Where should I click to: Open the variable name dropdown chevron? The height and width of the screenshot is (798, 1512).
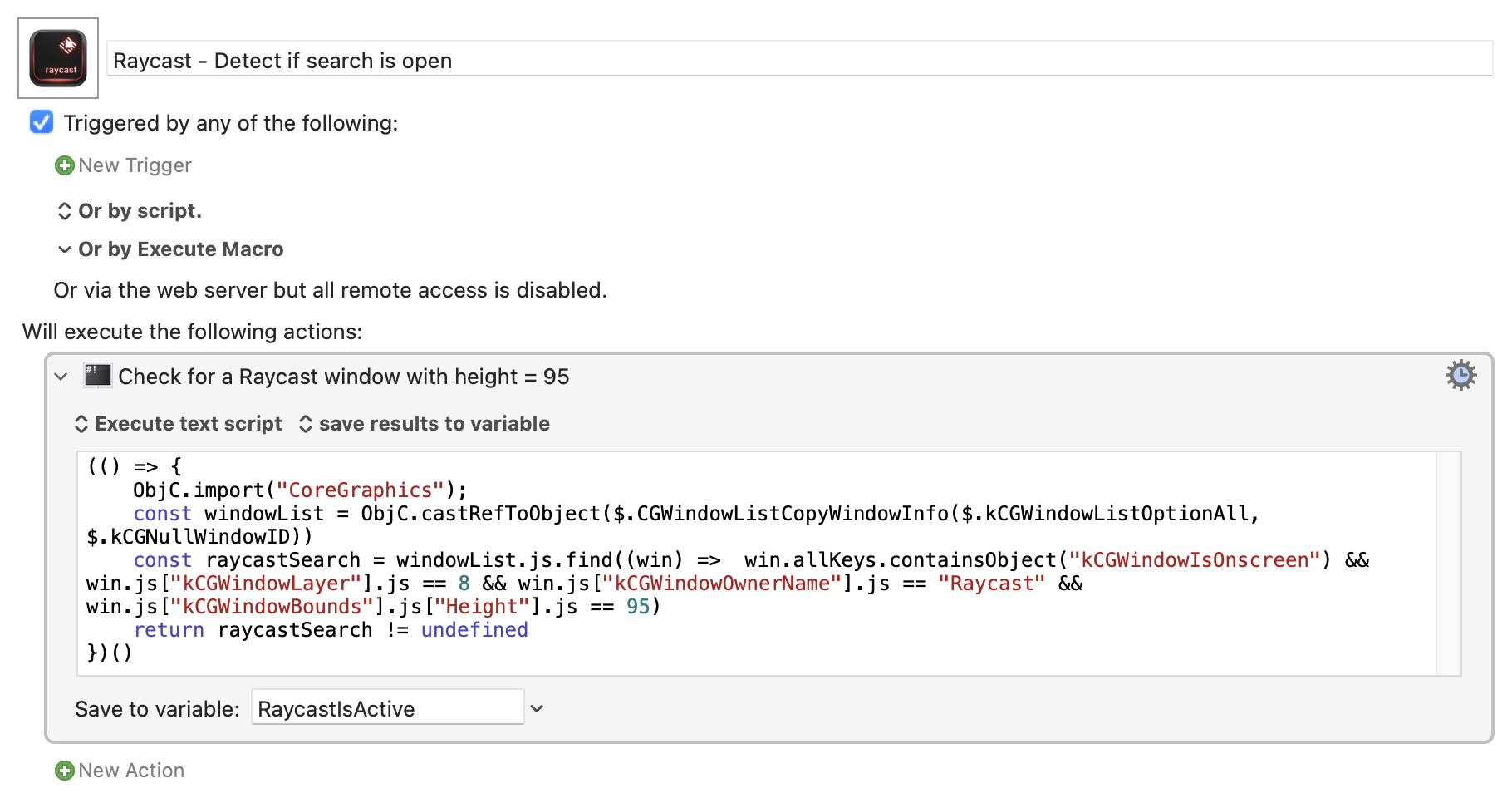pos(537,708)
